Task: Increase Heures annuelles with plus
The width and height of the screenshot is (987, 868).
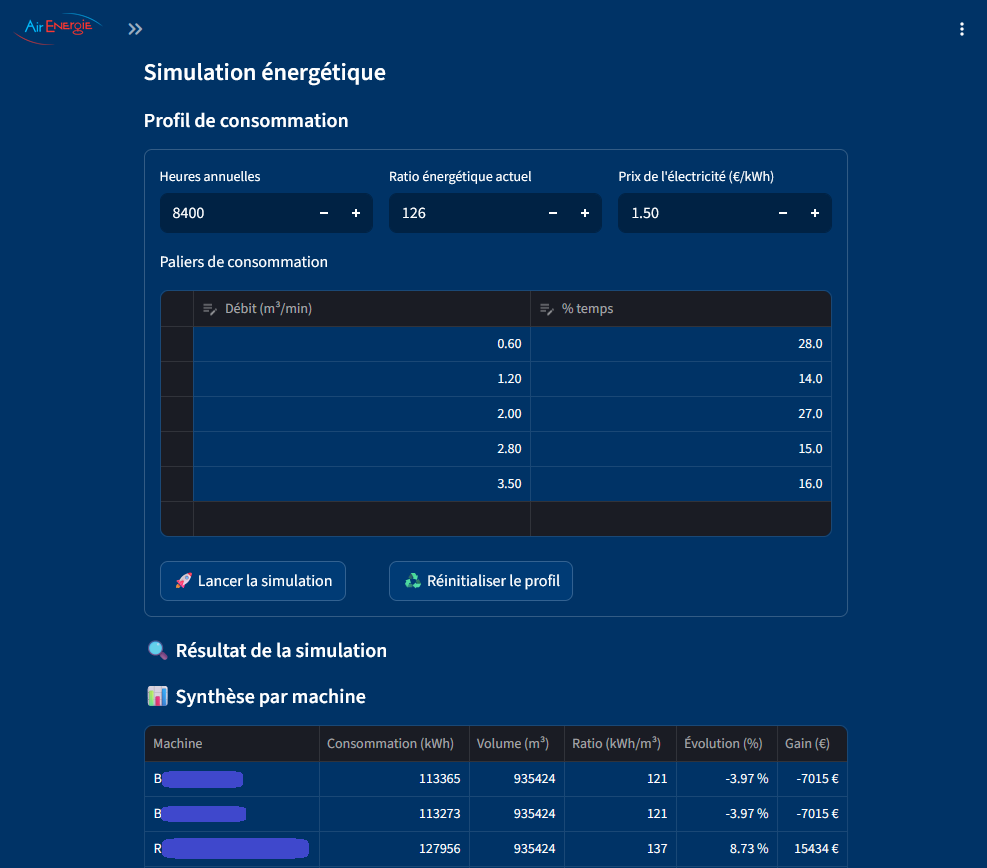Action: click(x=356, y=213)
